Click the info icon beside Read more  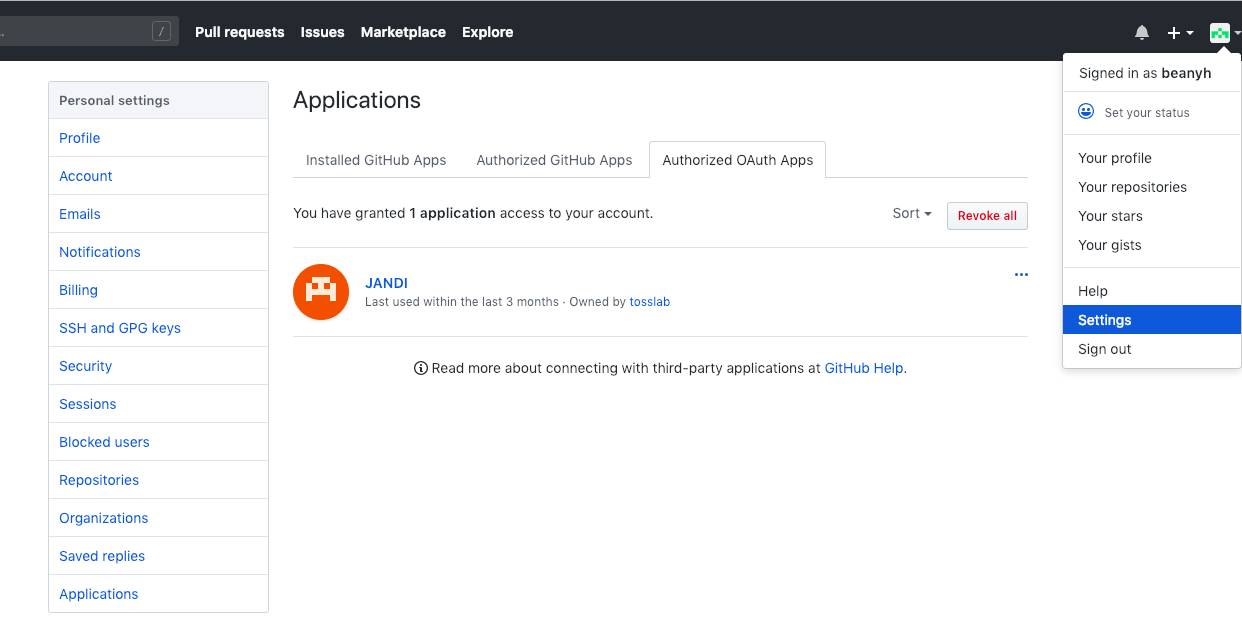pos(421,368)
